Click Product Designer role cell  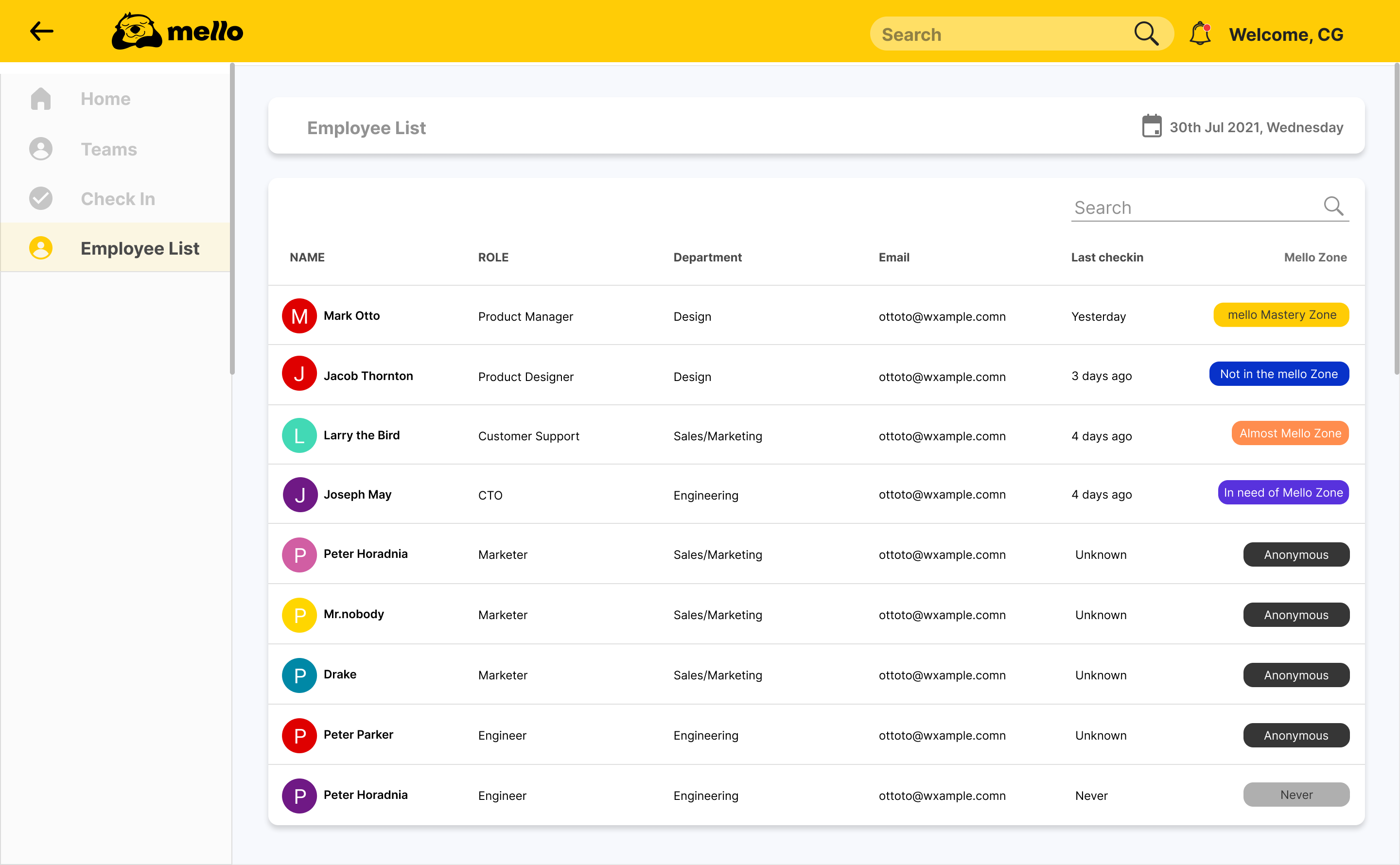point(526,377)
